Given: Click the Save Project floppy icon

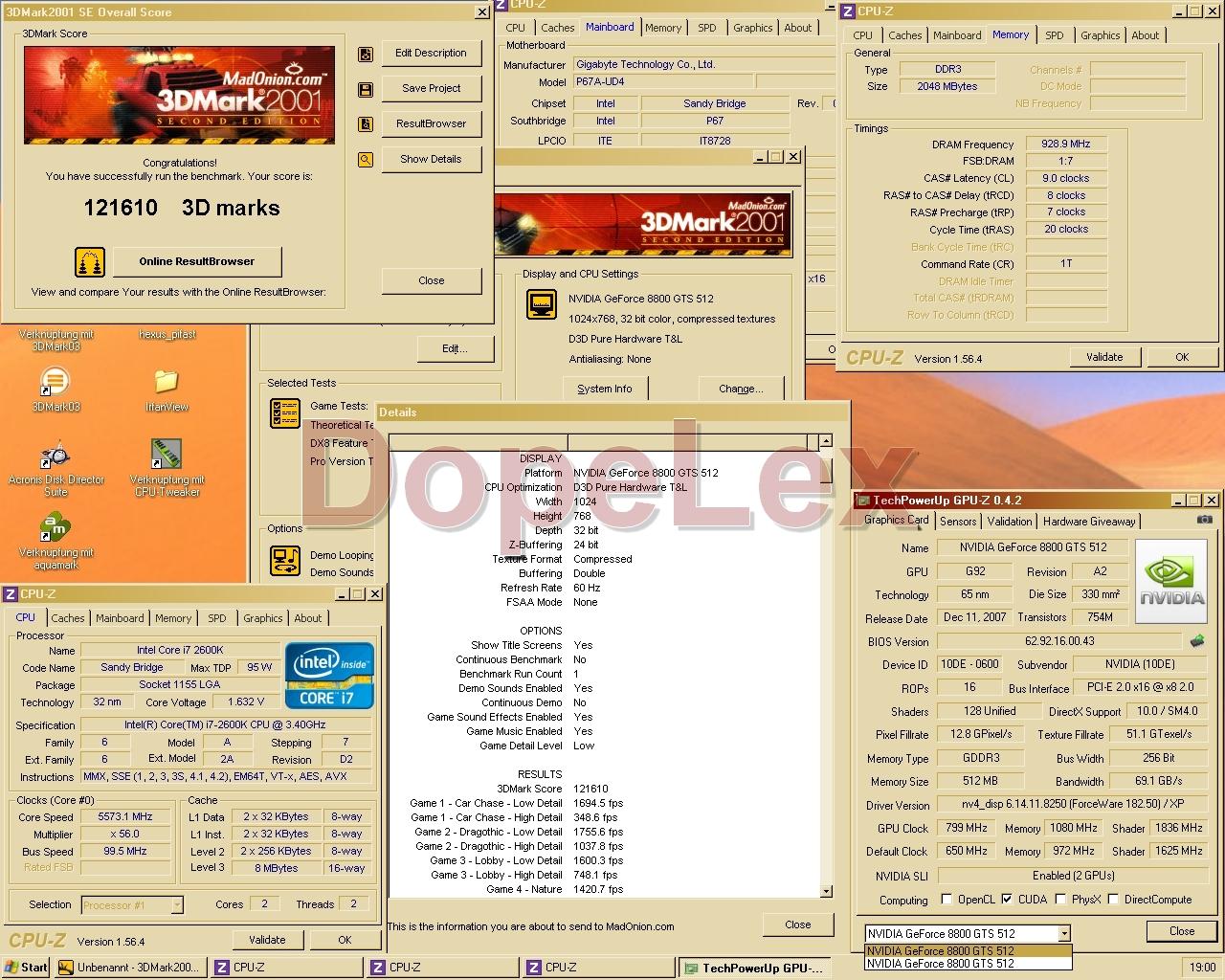Looking at the screenshot, I should (x=365, y=89).
